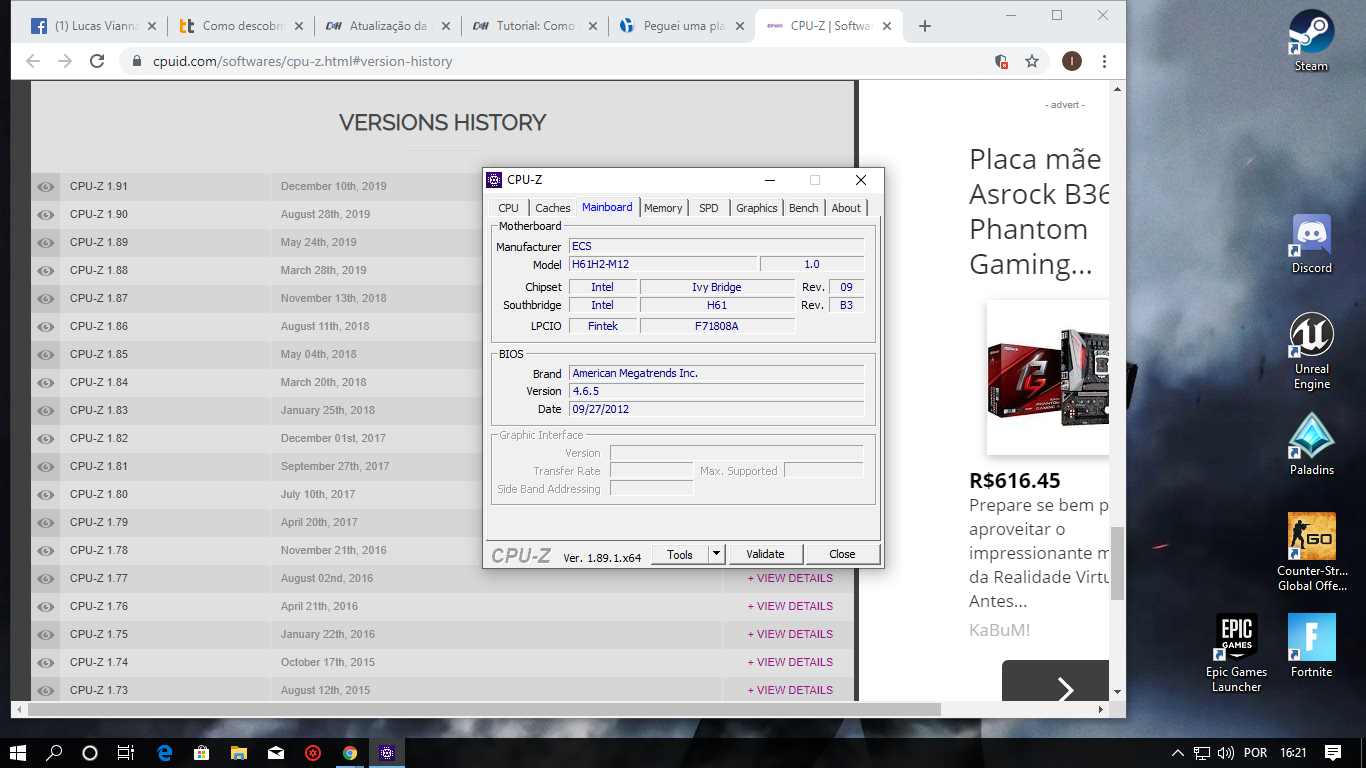Open the Tools dropdown arrow in CPU-Z
Viewport: 1366px width, 768px height.
pyautogui.click(x=716, y=554)
